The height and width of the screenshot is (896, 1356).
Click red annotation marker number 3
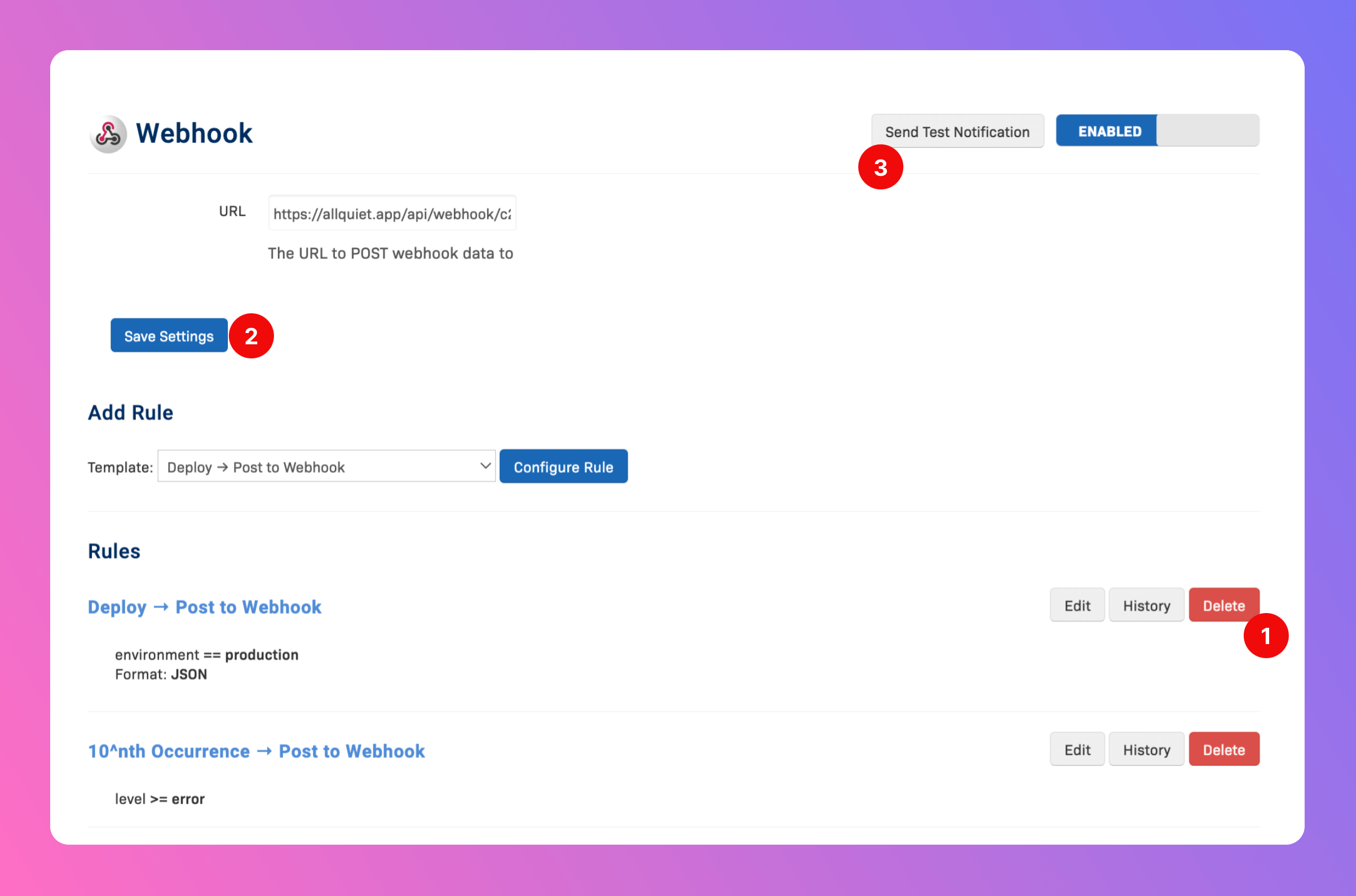(880, 167)
